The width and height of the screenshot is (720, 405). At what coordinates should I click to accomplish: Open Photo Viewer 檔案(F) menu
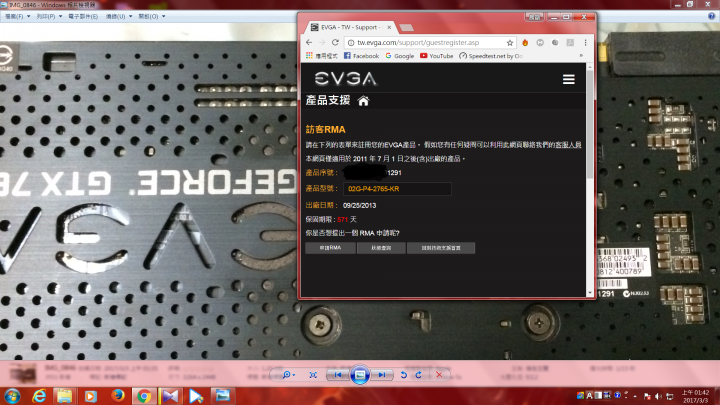(17, 16)
